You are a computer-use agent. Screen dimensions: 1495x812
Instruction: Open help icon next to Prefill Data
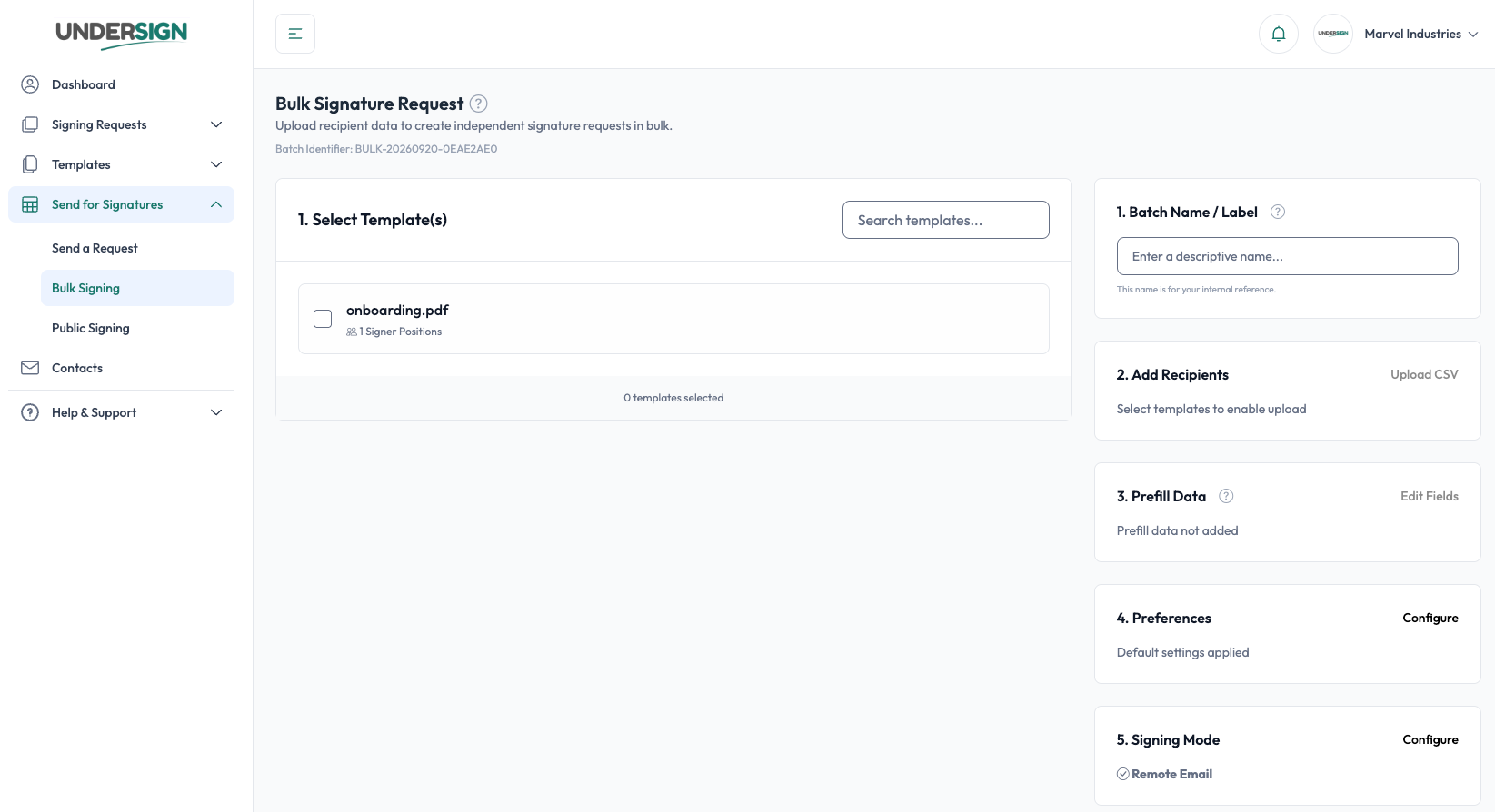pyautogui.click(x=1226, y=496)
